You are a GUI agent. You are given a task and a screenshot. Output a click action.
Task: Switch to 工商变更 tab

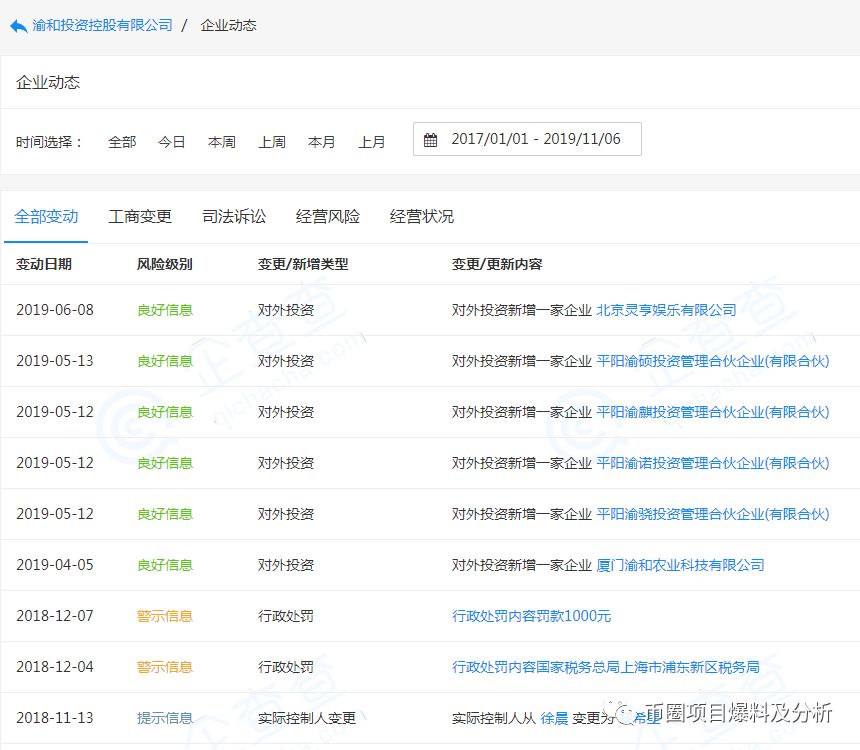pyautogui.click(x=140, y=217)
